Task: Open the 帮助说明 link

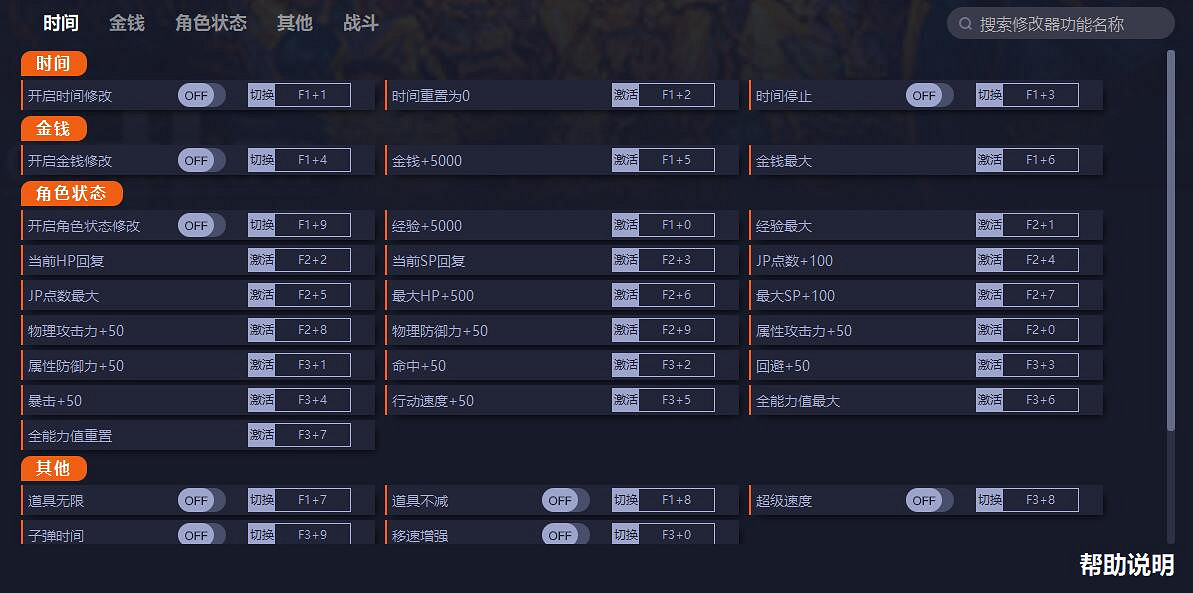Action: (x=1126, y=565)
